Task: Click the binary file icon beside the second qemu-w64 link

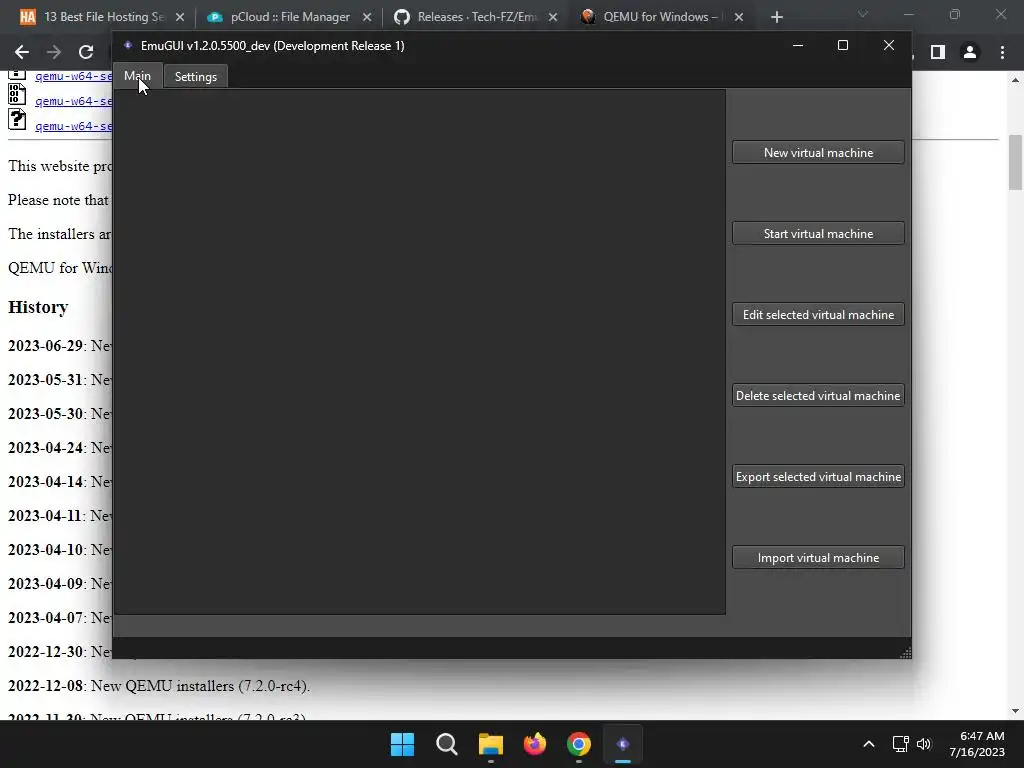Action: click(17, 95)
